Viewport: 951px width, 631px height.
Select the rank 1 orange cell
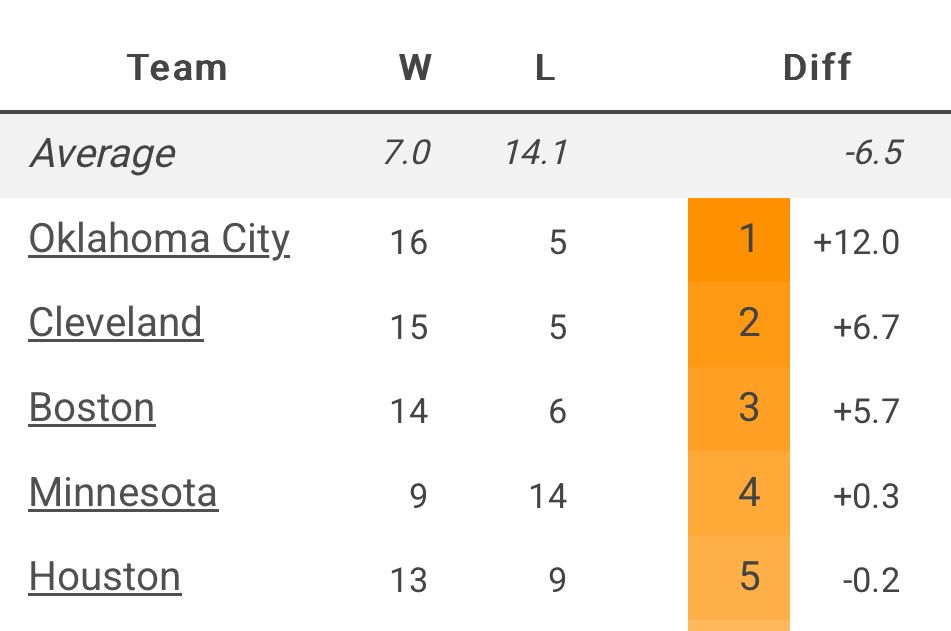pyautogui.click(x=739, y=240)
